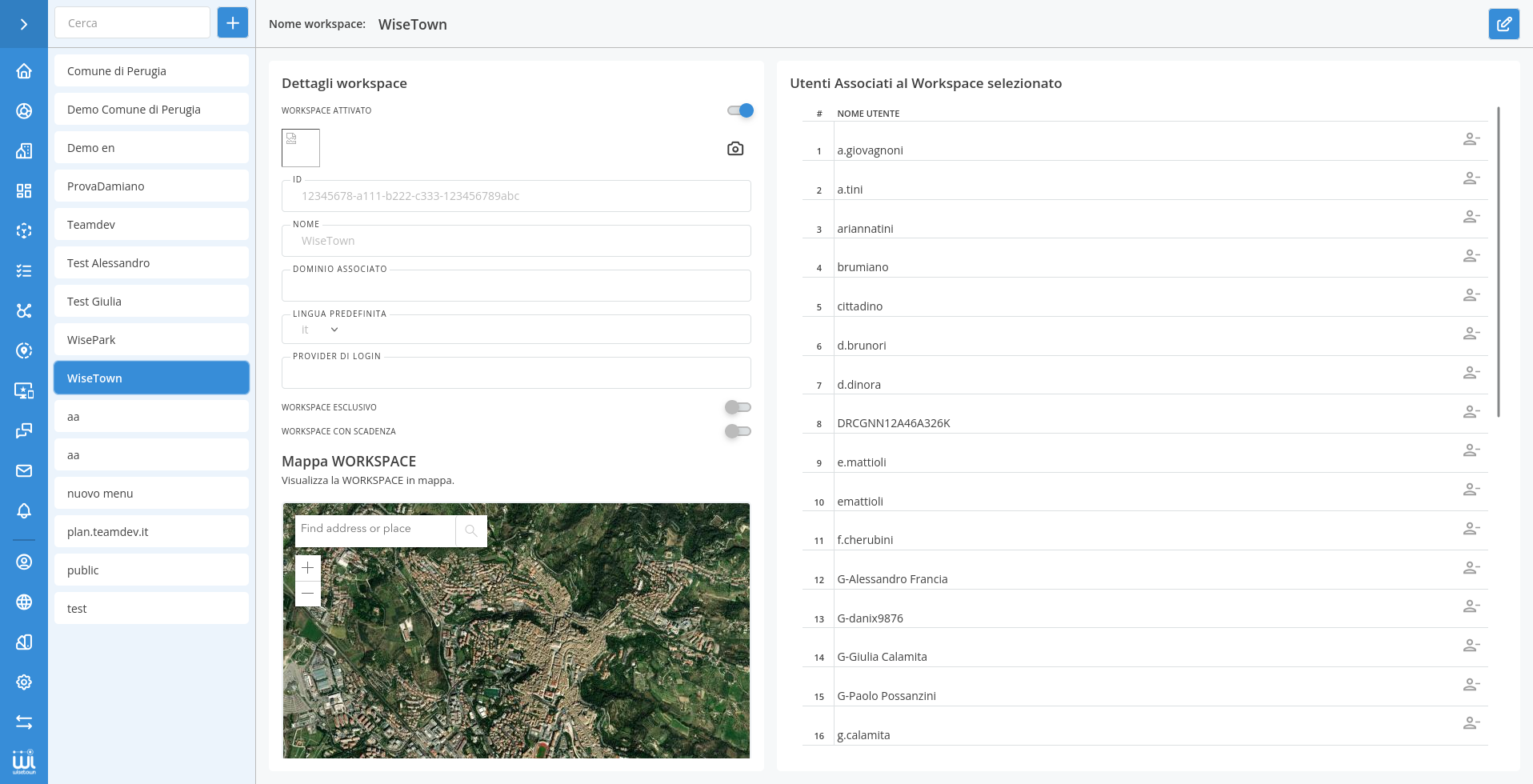The width and height of the screenshot is (1533, 784).
Task: Click the home icon in sidebar
Action: 24,71
